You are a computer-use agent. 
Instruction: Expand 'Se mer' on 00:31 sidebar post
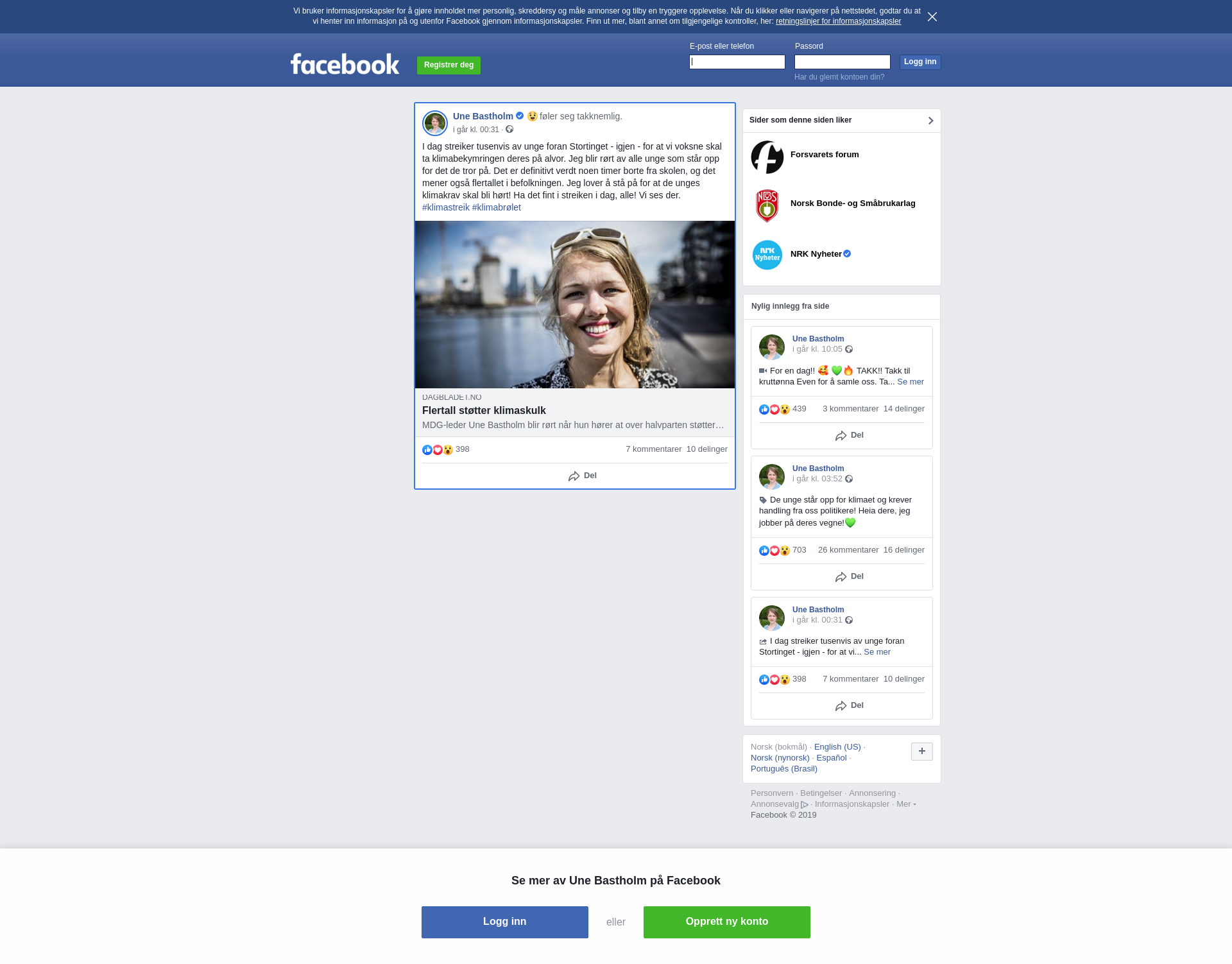click(877, 652)
